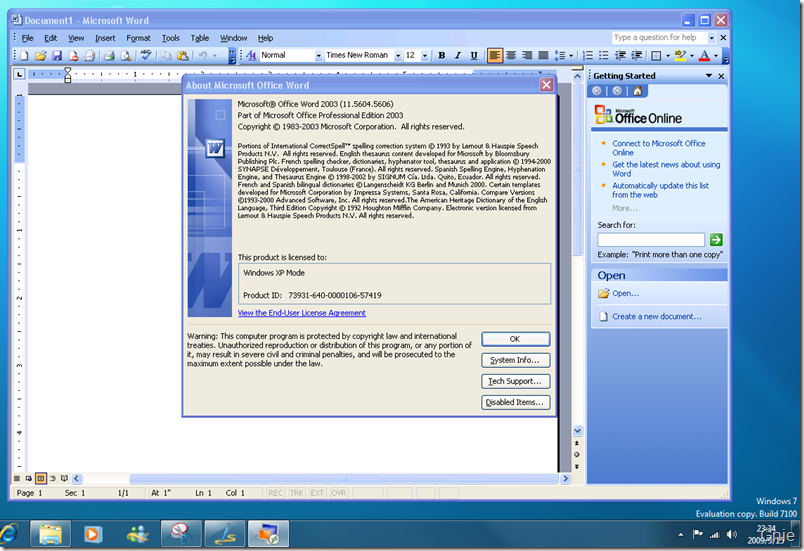Run the Spelling and Grammar check icon
Image resolution: width=804 pixels, height=551 pixels.
pyautogui.click(x=146, y=56)
